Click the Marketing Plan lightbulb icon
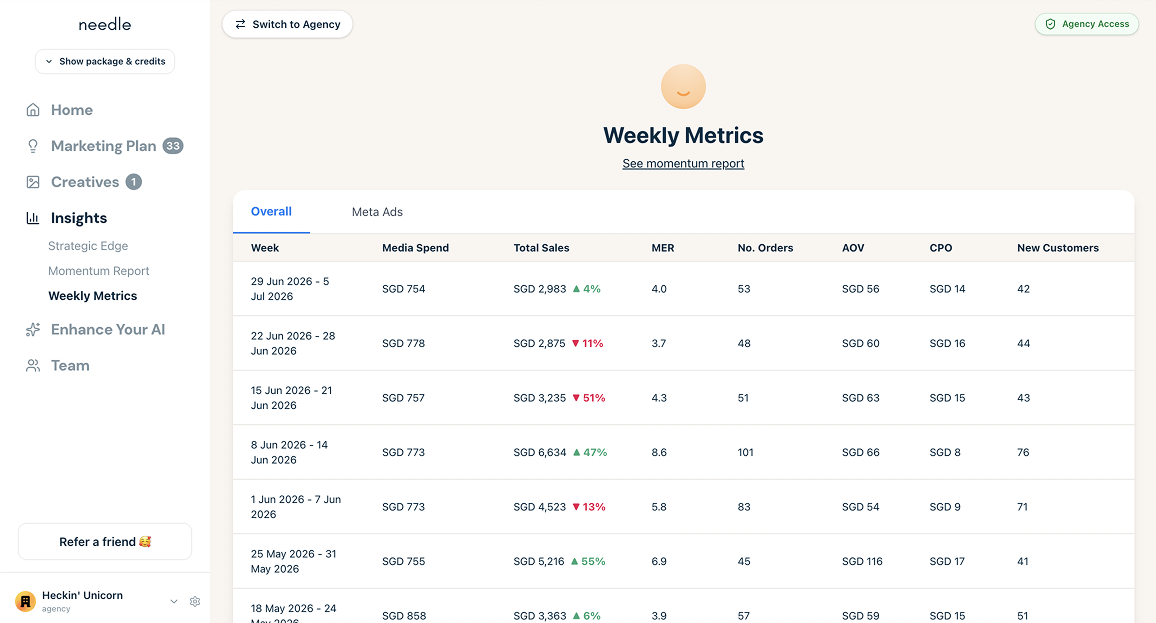The width and height of the screenshot is (1156, 623). click(x=33, y=146)
